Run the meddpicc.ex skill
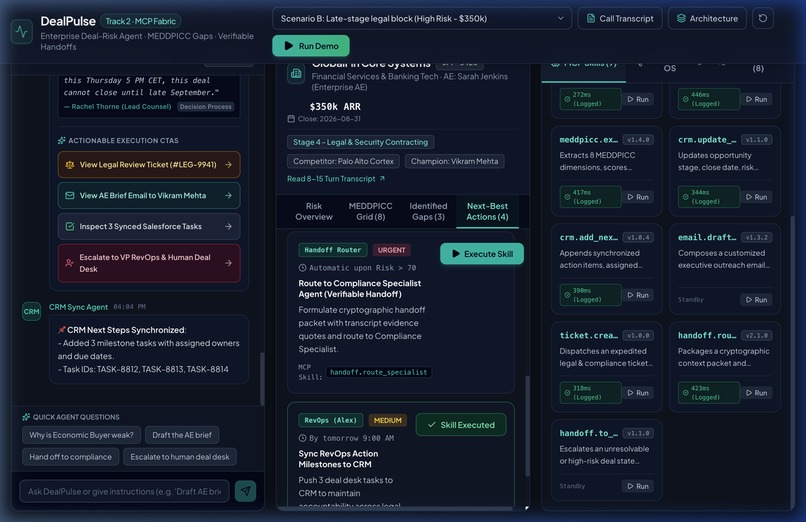The height and width of the screenshot is (522, 806). [638, 197]
